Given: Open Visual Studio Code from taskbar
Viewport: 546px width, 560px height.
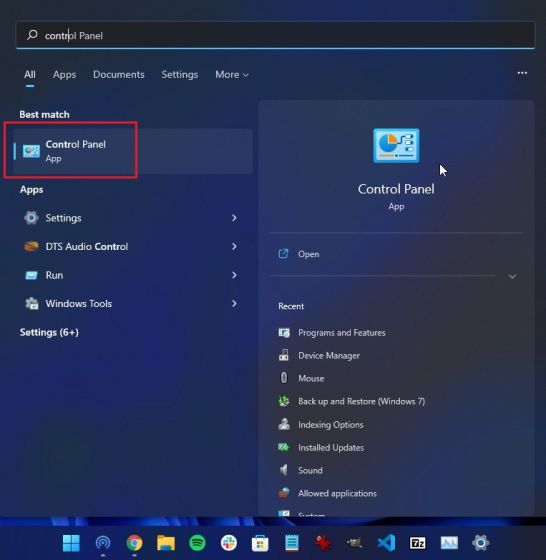Looking at the screenshot, I should click(x=386, y=543).
